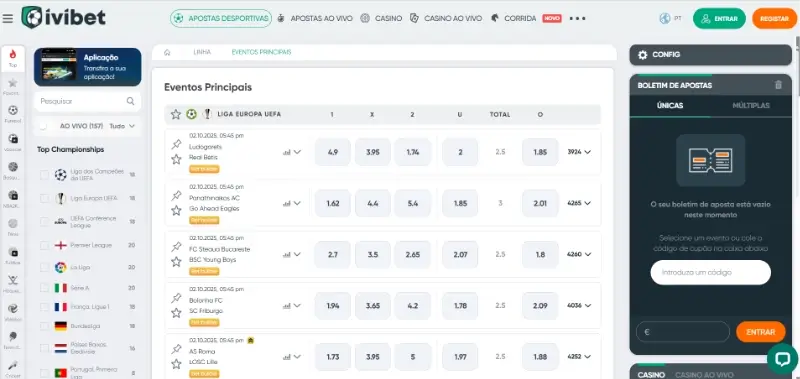Favorite the Liga Europa UEFA league star
Image resolution: width=800 pixels, height=379 pixels.
(176, 114)
